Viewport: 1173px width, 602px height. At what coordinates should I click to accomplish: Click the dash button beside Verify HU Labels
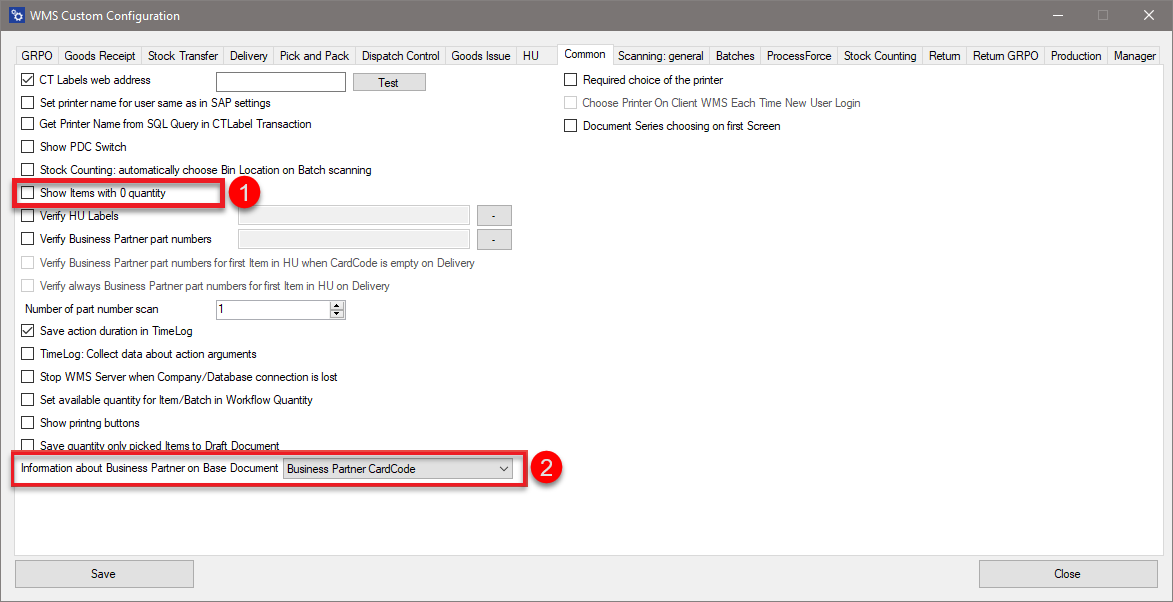[494, 215]
